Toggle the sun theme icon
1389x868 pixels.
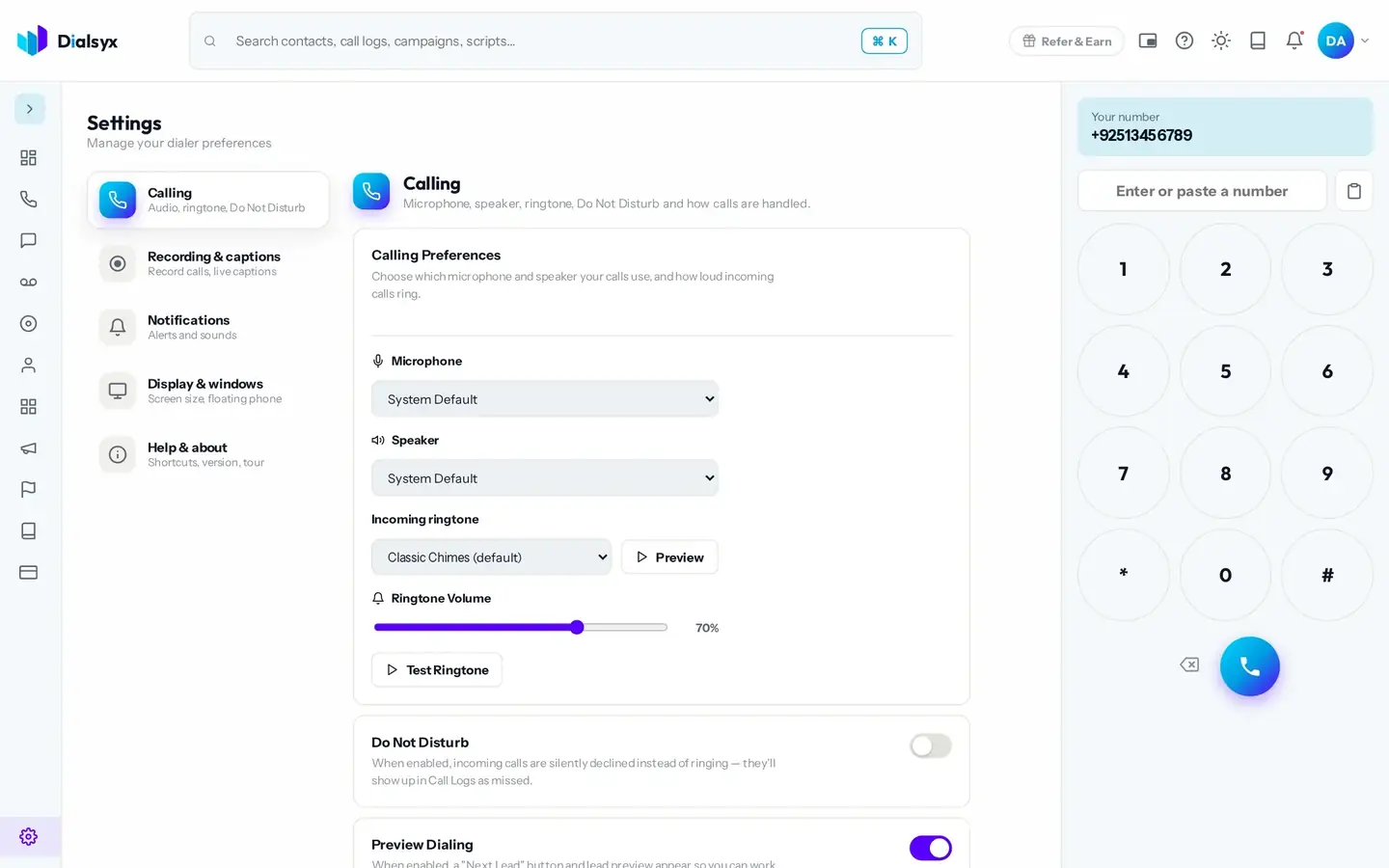click(x=1221, y=41)
